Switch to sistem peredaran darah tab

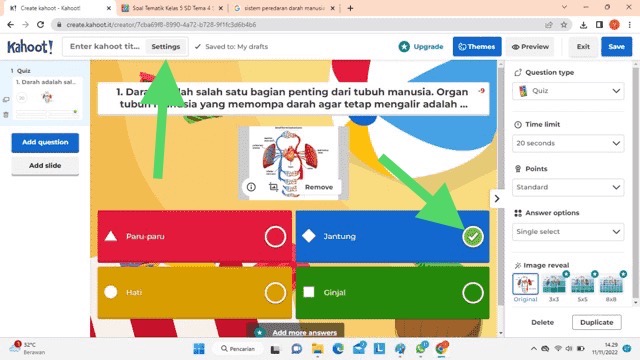pos(283,8)
